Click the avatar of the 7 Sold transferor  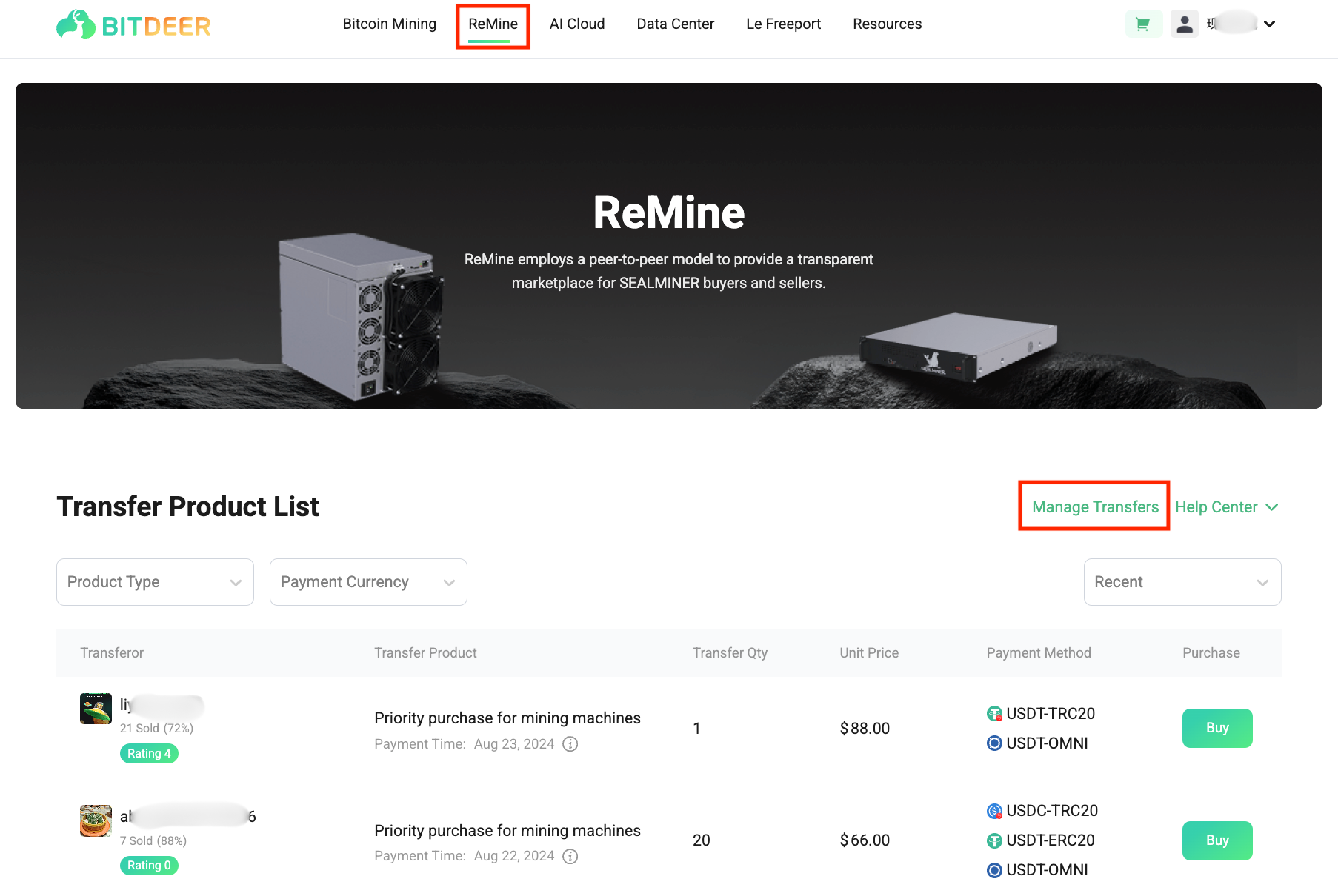pyautogui.click(x=96, y=820)
